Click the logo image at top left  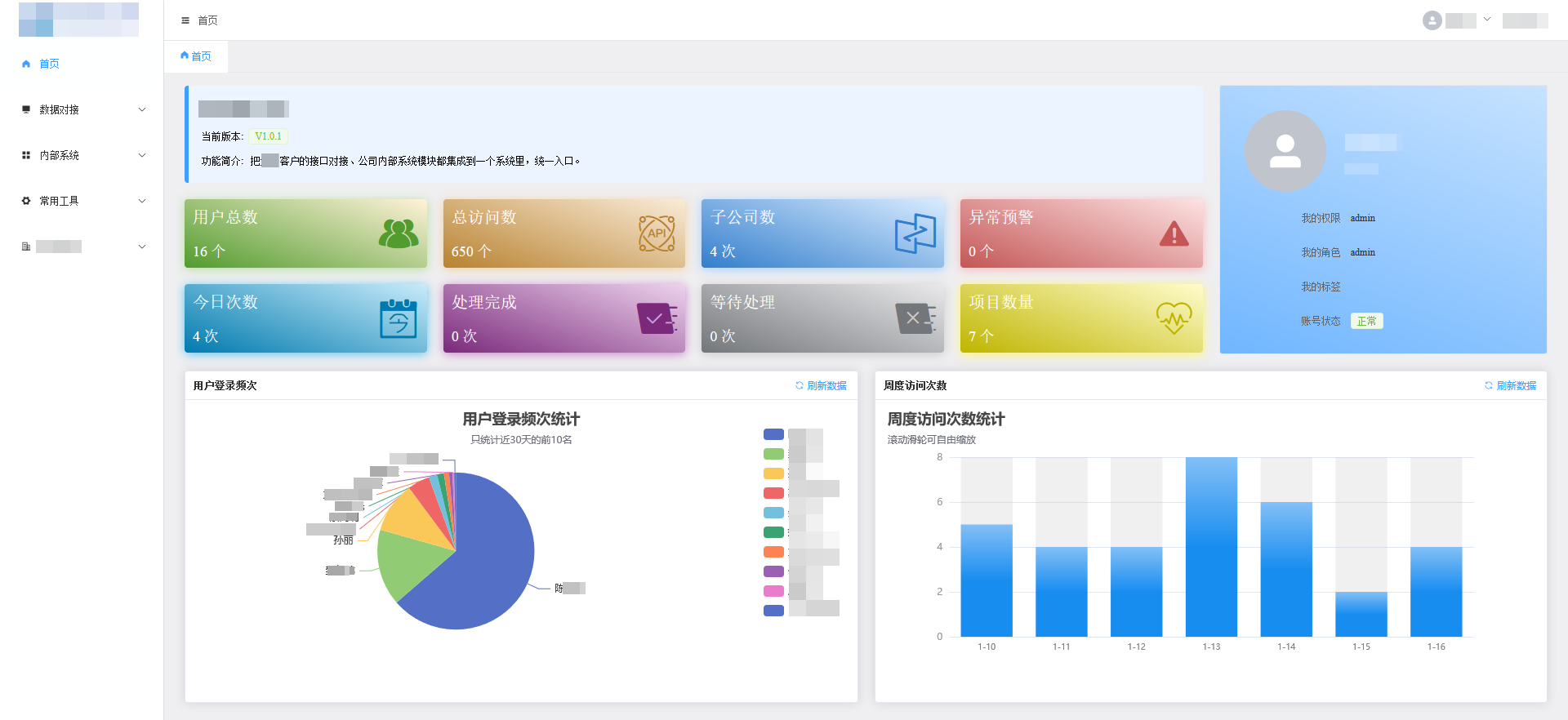pyautogui.click(x=78, y=20)
